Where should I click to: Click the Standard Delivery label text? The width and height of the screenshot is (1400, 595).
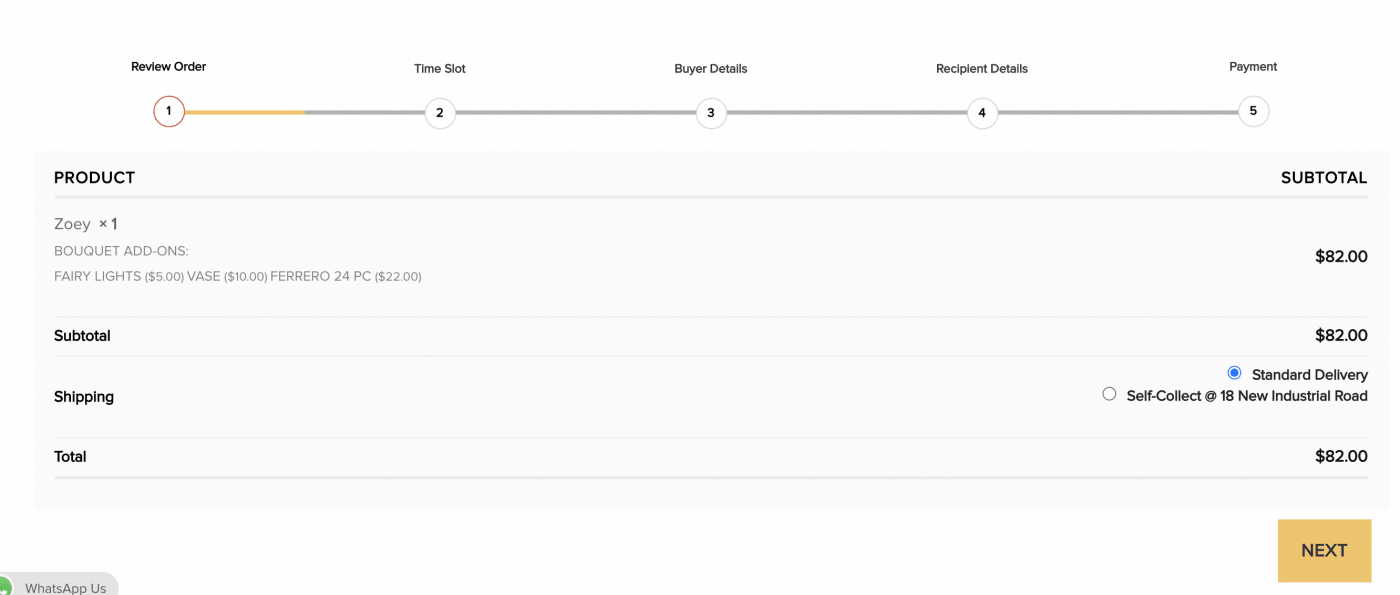tap(1309, 375)
